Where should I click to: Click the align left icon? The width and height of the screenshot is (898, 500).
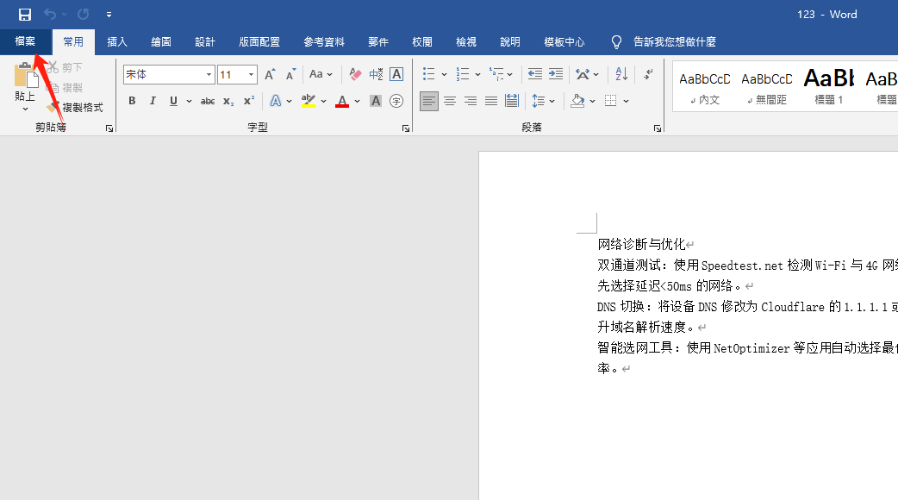click(x=429, y=101)
